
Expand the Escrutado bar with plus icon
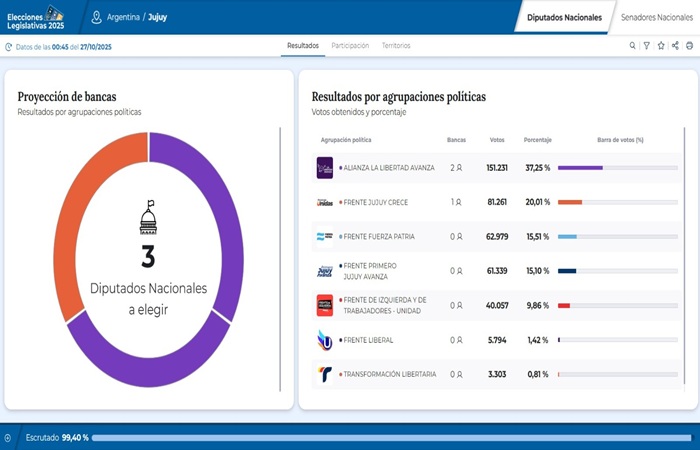8,437
